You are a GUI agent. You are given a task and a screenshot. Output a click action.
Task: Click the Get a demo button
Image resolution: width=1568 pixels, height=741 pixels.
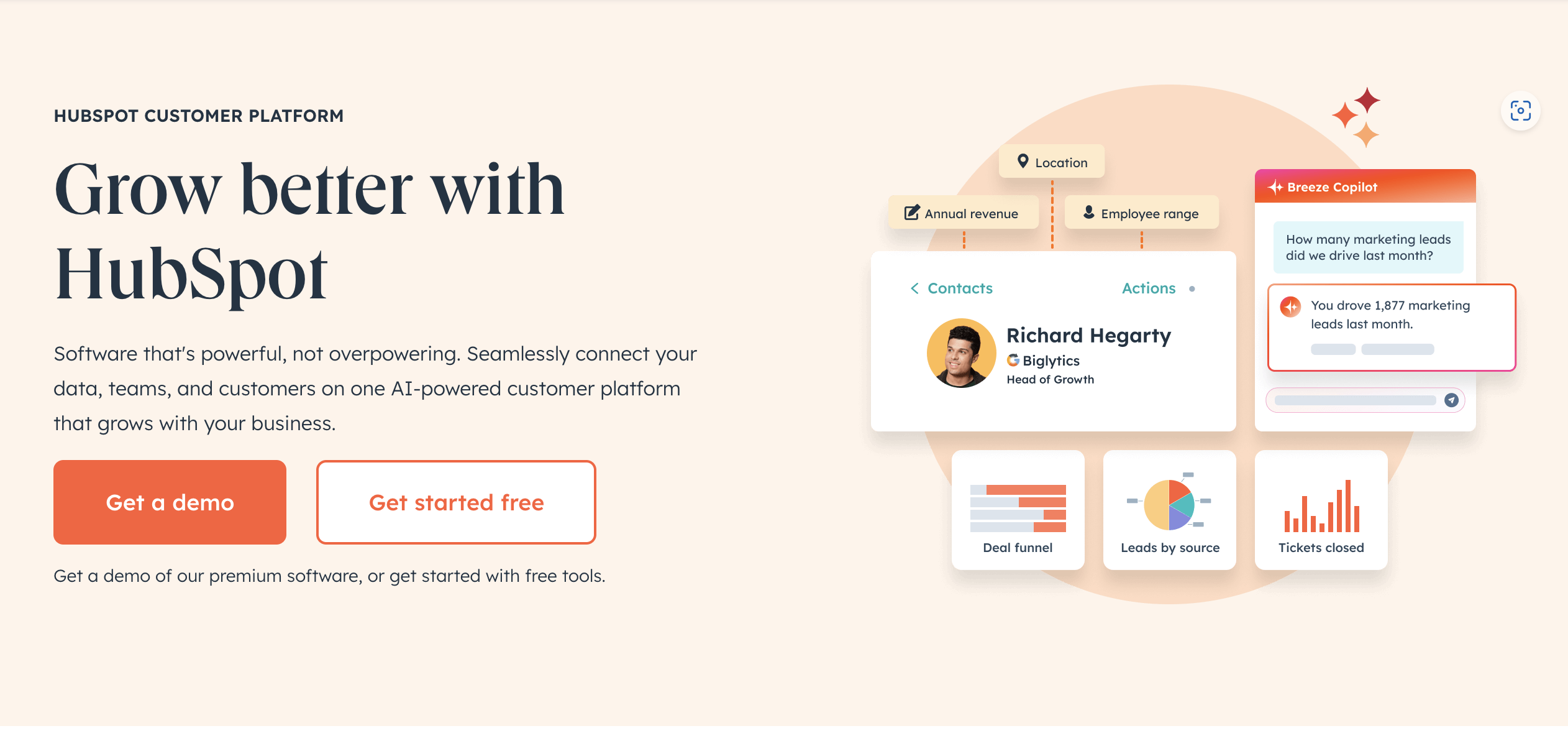click(170, 502)
